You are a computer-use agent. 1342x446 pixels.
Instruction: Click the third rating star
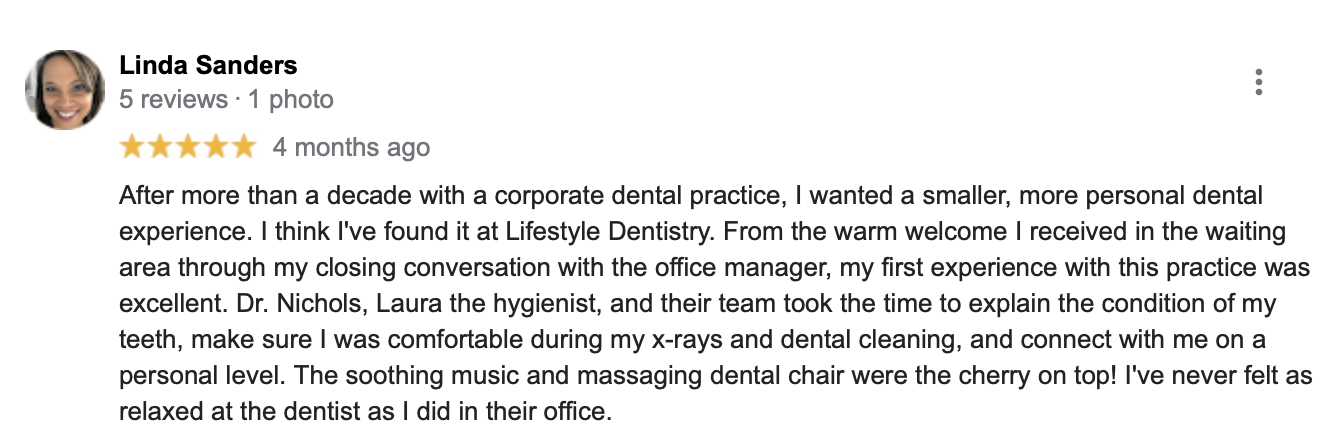point(188,148)
